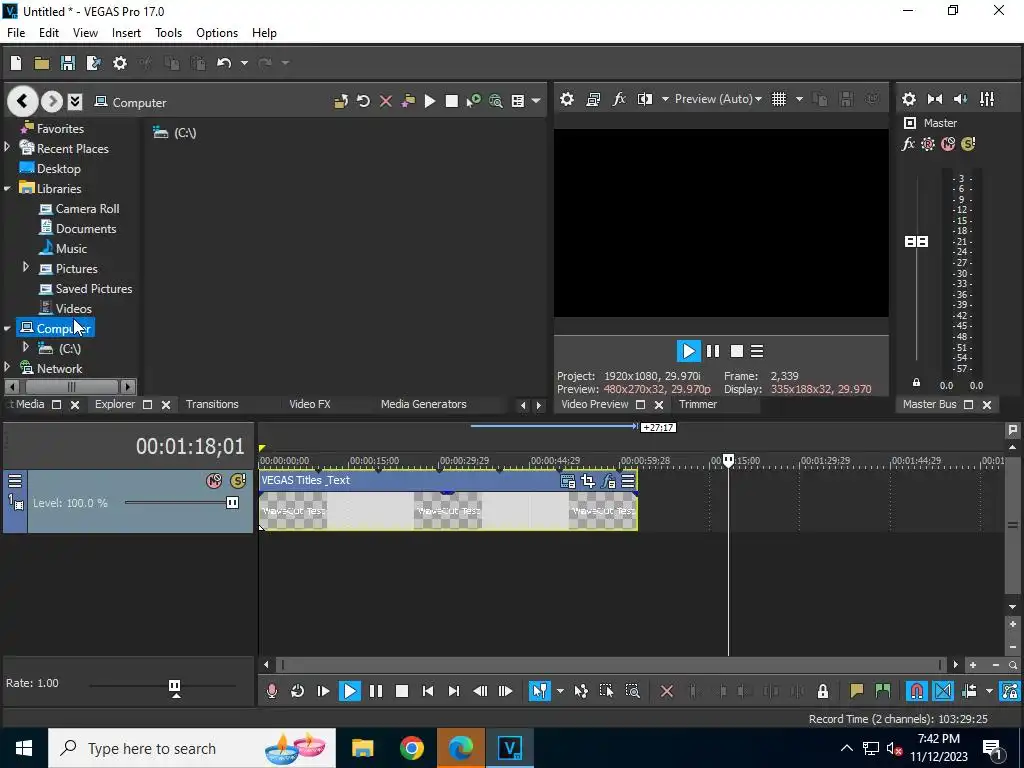Viewport: 1024px width, 768px height.
Task: Jump to project start in transport
Action: (x=428, y=691)
